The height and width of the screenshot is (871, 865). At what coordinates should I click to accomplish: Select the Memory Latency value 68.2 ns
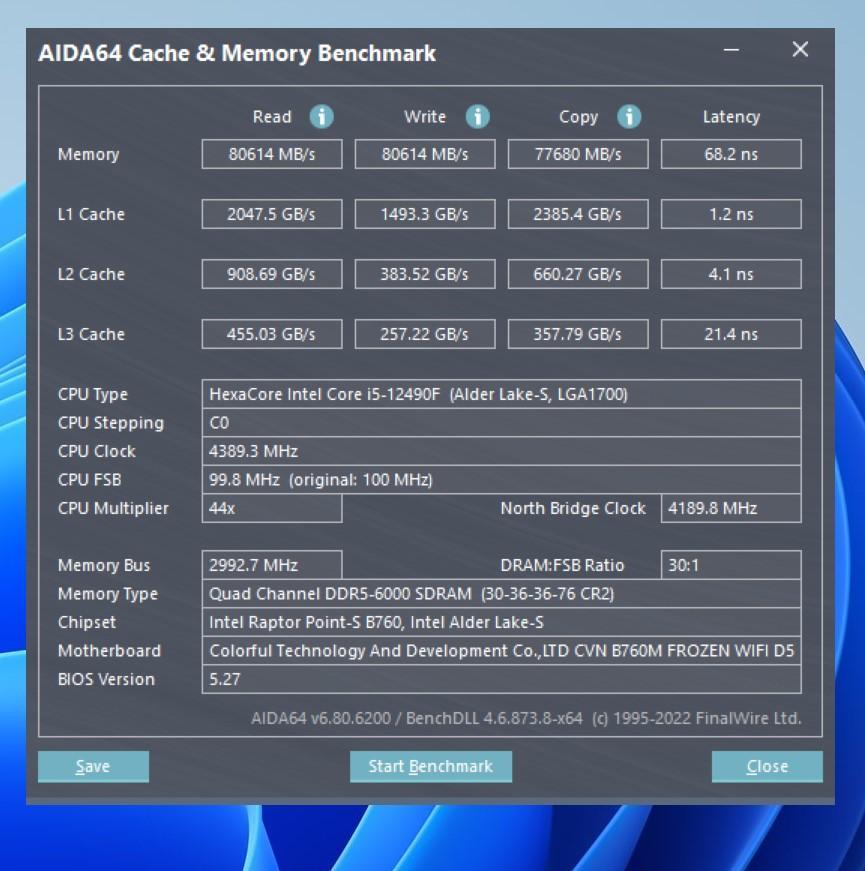pos(731,154)
